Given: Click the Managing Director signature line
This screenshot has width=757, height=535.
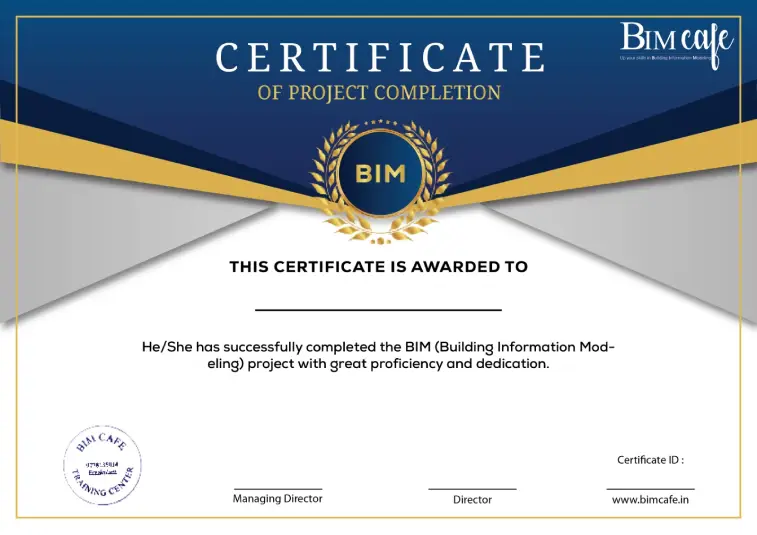Looking at the screenshot, I should point(278,487).
